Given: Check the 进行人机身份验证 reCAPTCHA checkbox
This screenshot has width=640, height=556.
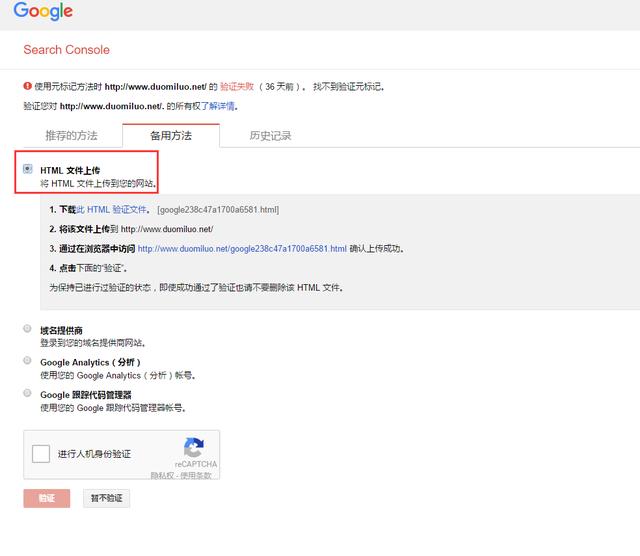Looking at the screenshot, I should [41, 454].
